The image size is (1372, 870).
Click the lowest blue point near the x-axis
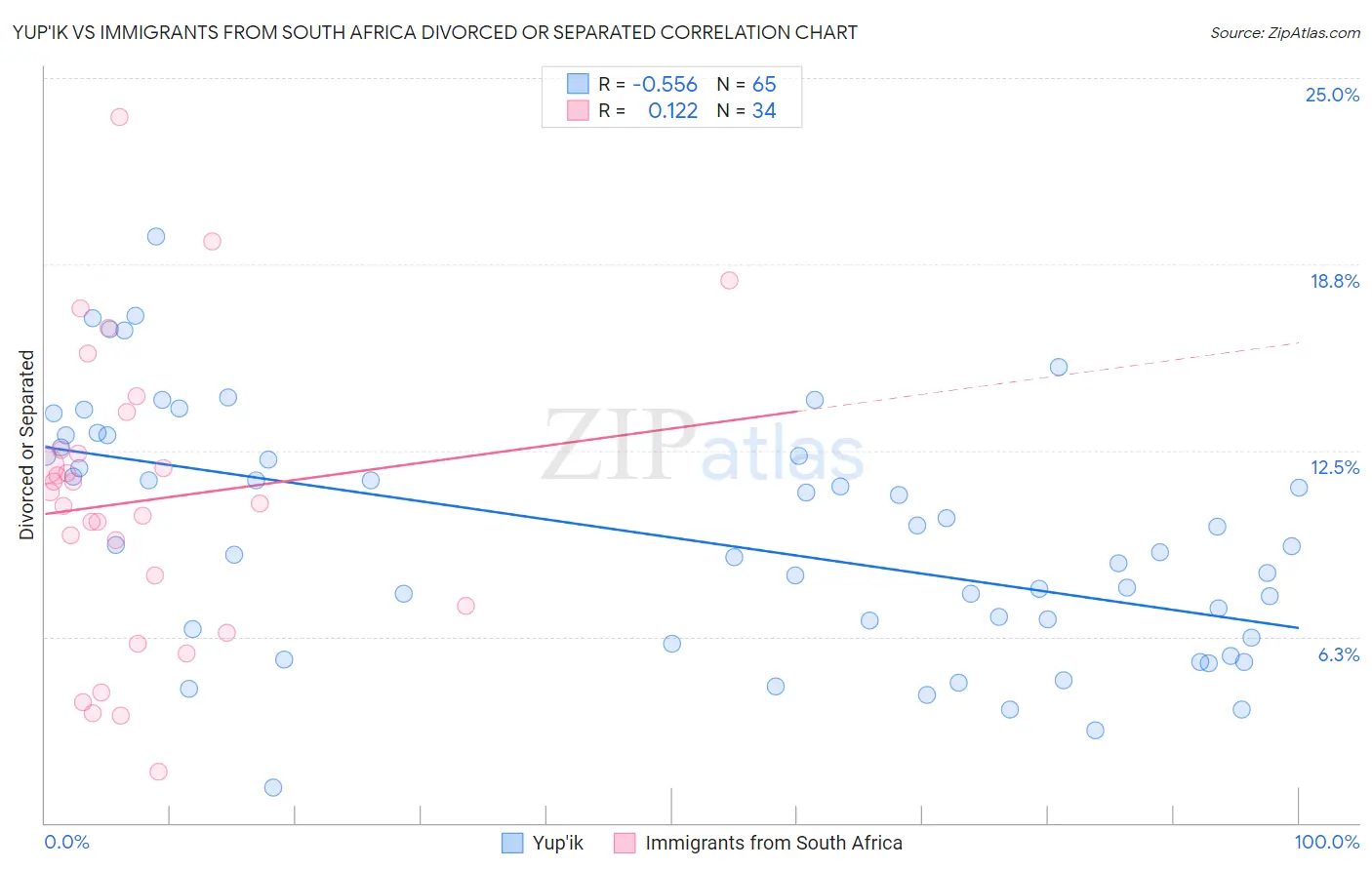tap(273, 787)
